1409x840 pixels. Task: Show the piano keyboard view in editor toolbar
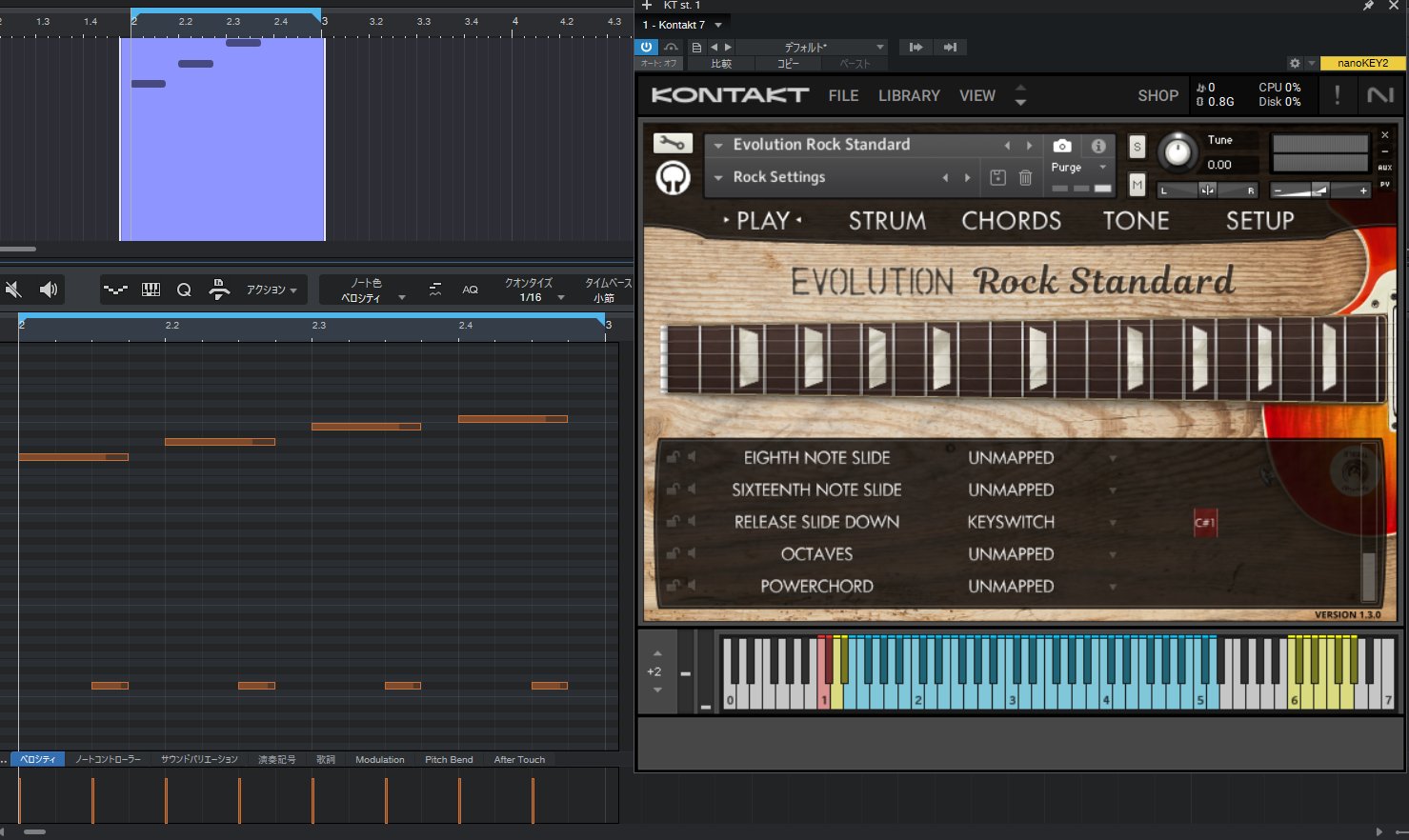pos(151,290)
